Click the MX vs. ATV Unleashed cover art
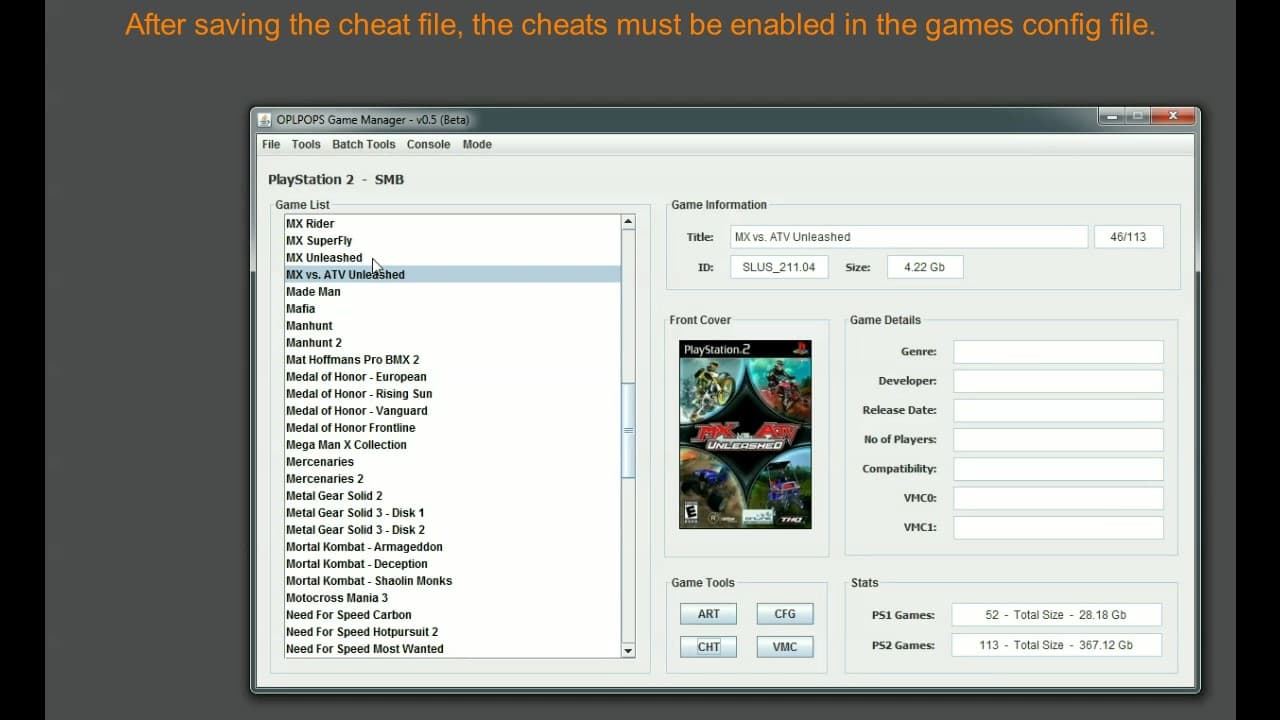This screenshot has height=720, width=1280. [x=745, y=434]
